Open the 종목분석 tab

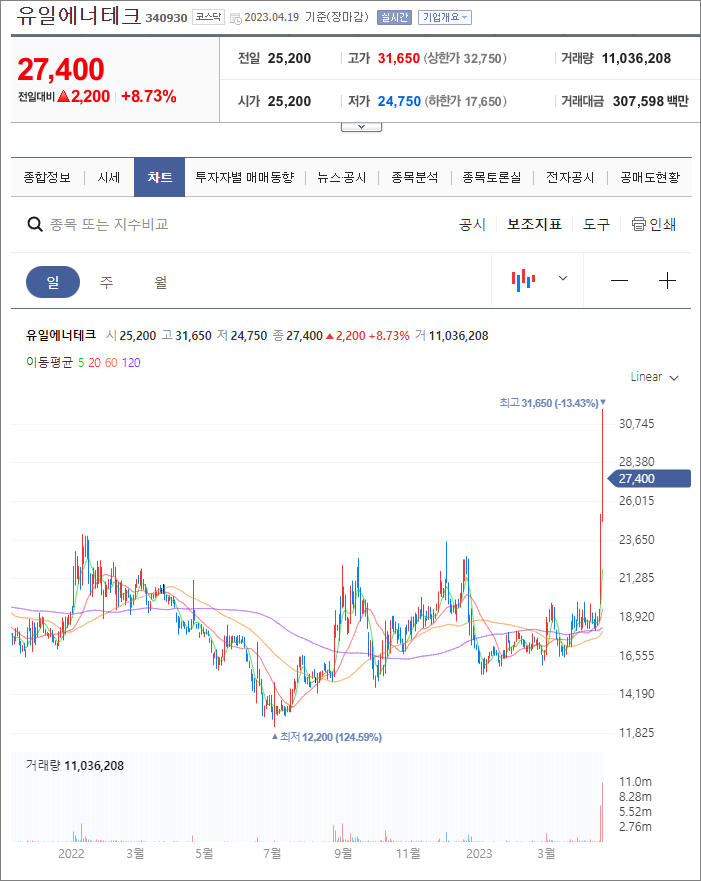[x=415, y=178]
